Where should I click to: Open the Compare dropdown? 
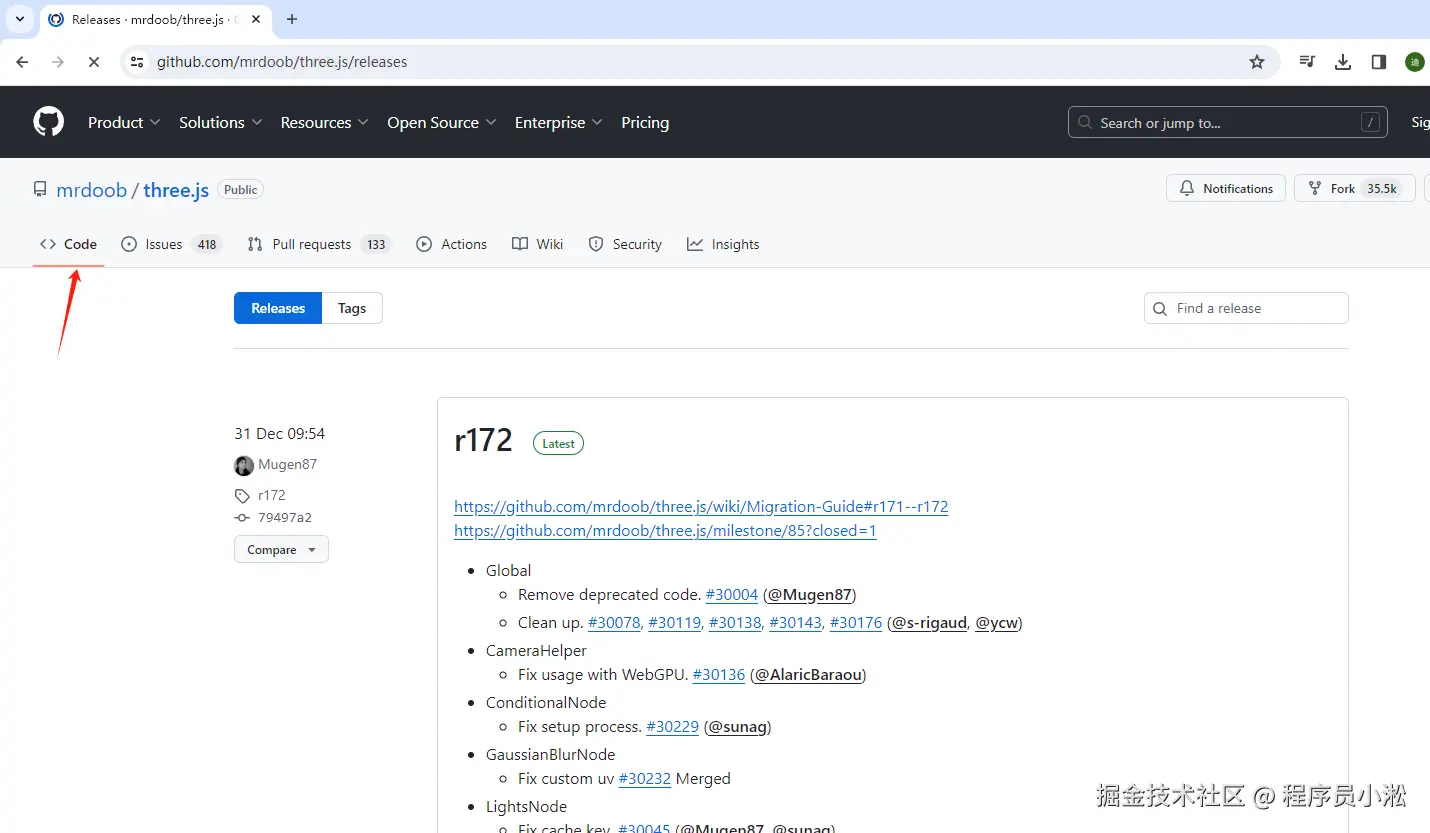coord(281,550)
